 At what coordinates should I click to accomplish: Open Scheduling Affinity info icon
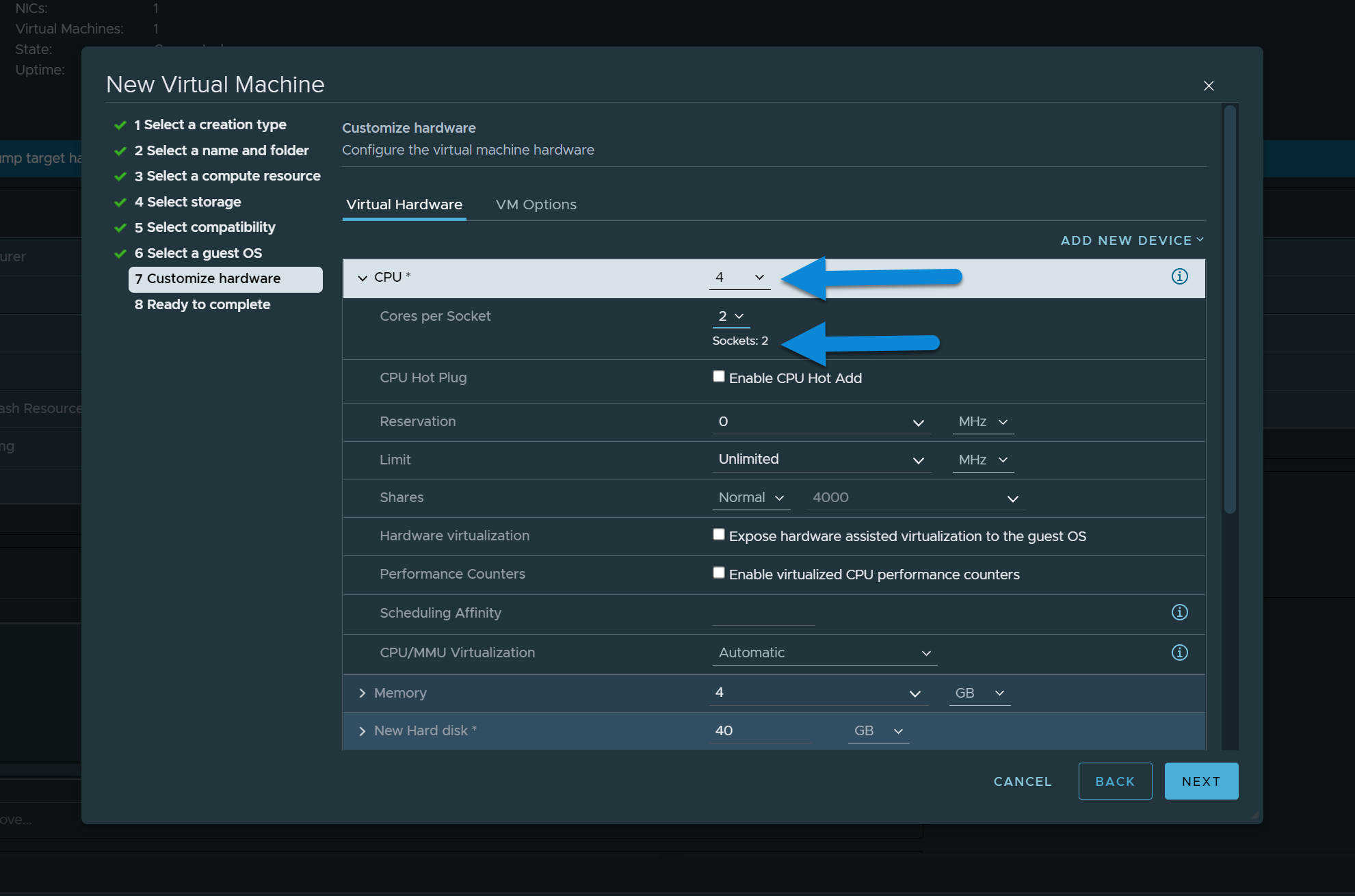coord(1179,612)
